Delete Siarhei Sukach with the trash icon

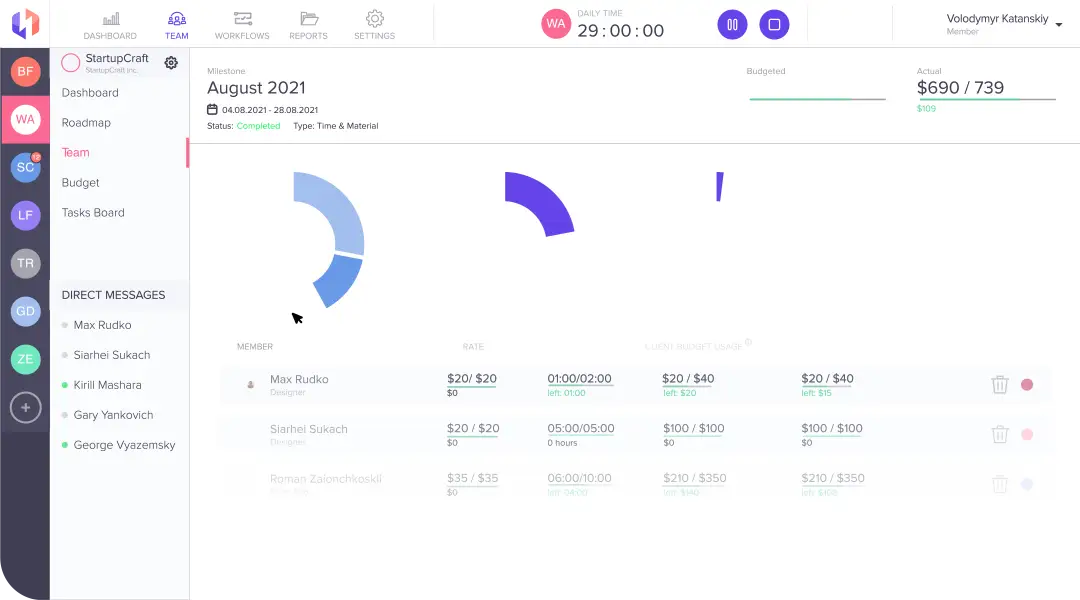(1000, 434)
